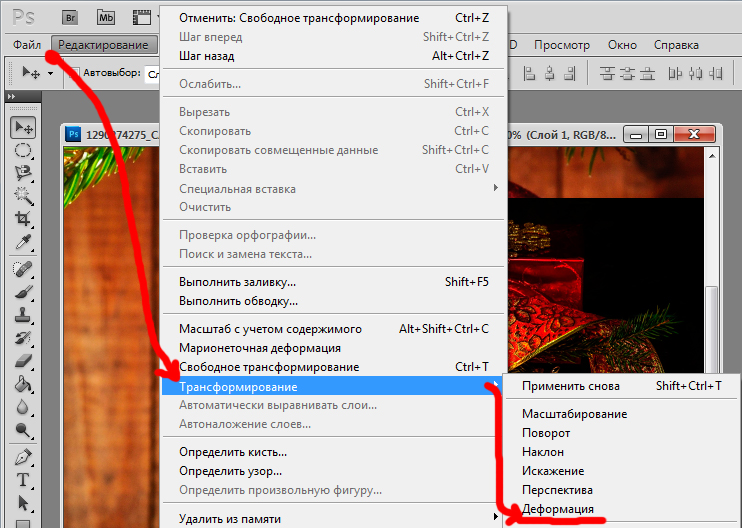Select the Horizontal Type tool
This screenshot has width=742, height=528.
tap(23, 480)
